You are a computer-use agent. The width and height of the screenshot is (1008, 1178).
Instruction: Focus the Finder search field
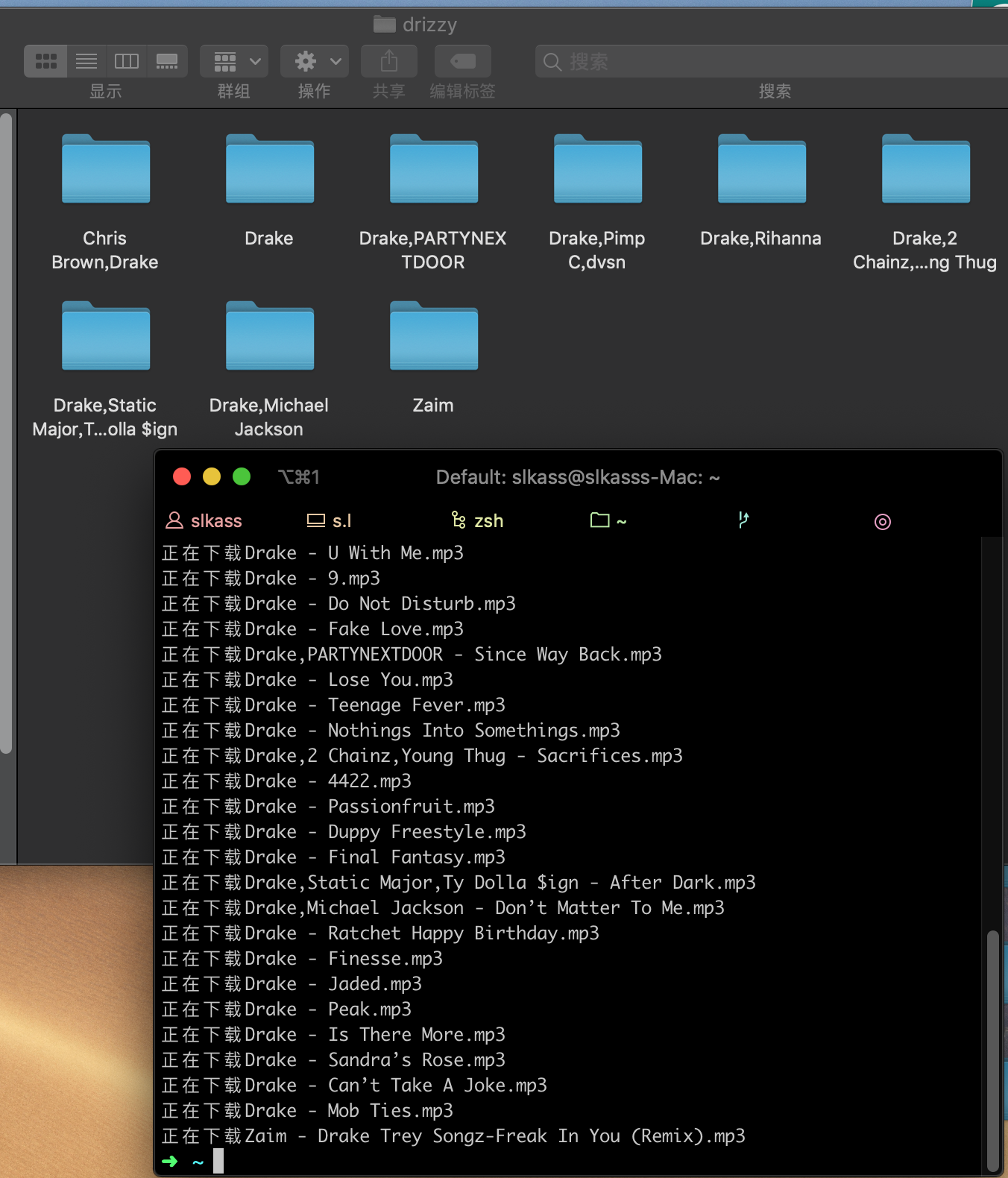[x=772, y=61]
